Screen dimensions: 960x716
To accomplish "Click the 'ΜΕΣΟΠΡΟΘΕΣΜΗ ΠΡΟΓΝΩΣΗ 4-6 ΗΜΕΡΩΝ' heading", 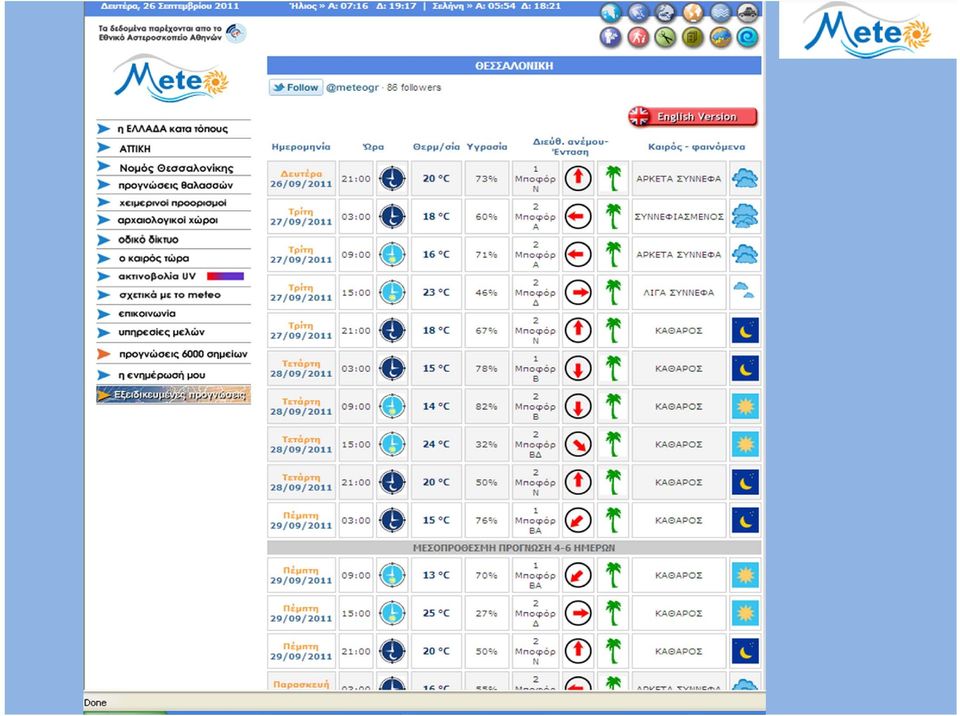I will [514, 548].
